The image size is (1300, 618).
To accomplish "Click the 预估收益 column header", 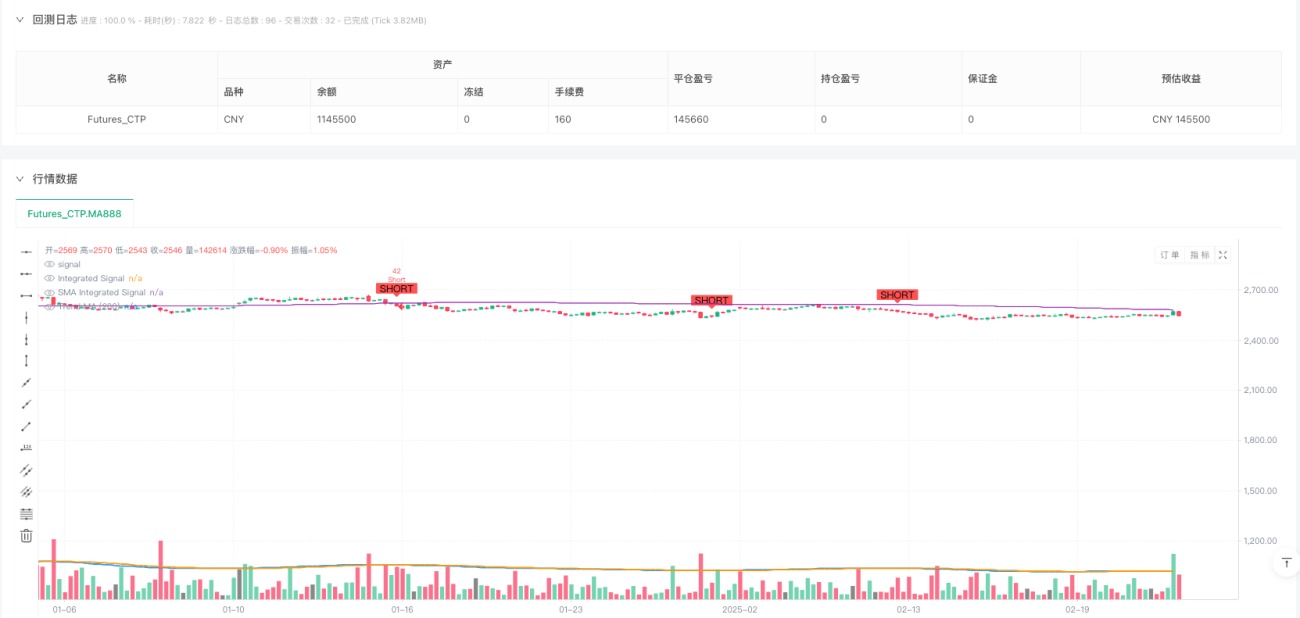I will click(1181, 78).
